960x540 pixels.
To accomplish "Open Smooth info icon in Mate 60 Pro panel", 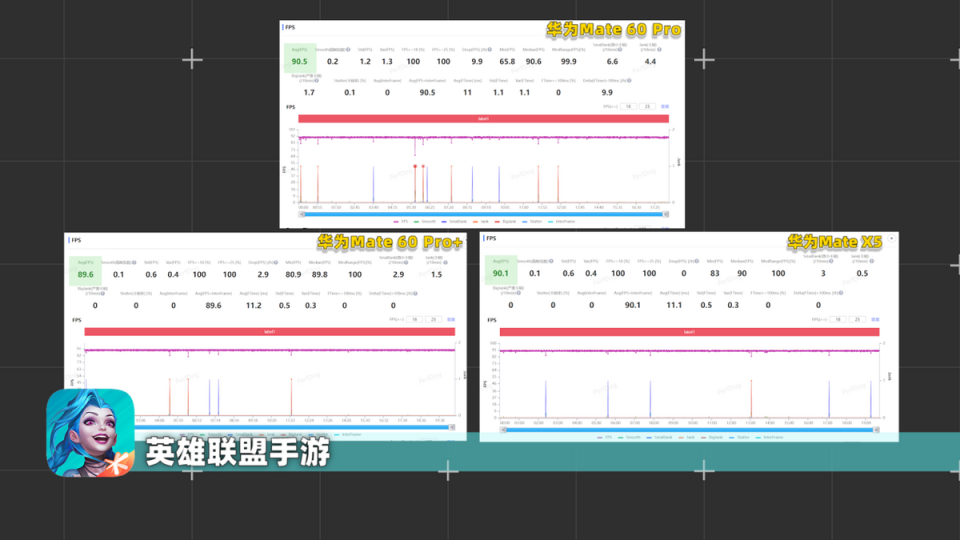I will 348,50.
